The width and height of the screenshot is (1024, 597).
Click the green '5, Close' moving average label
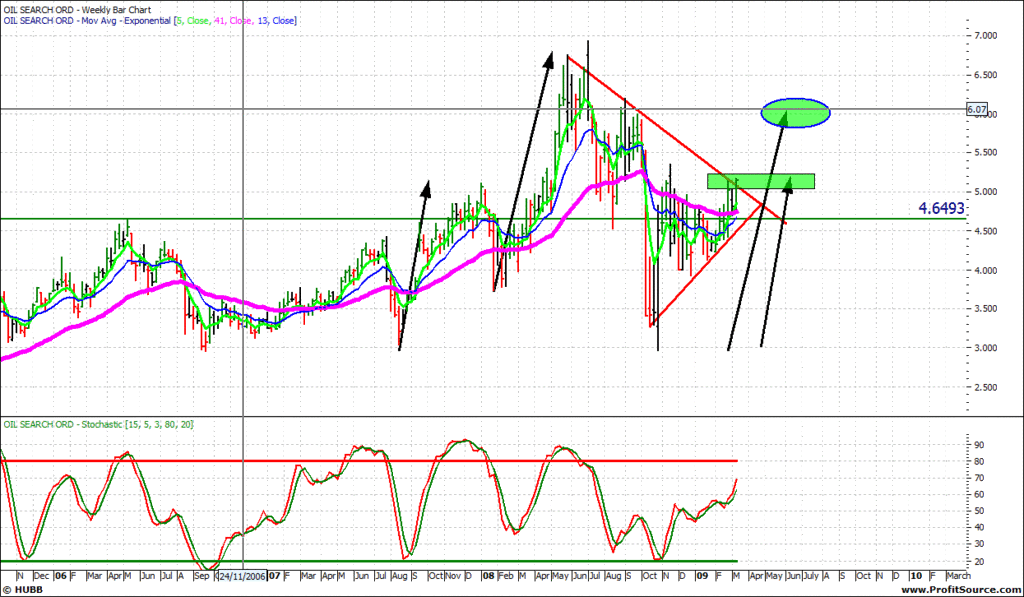click(193, 21)
